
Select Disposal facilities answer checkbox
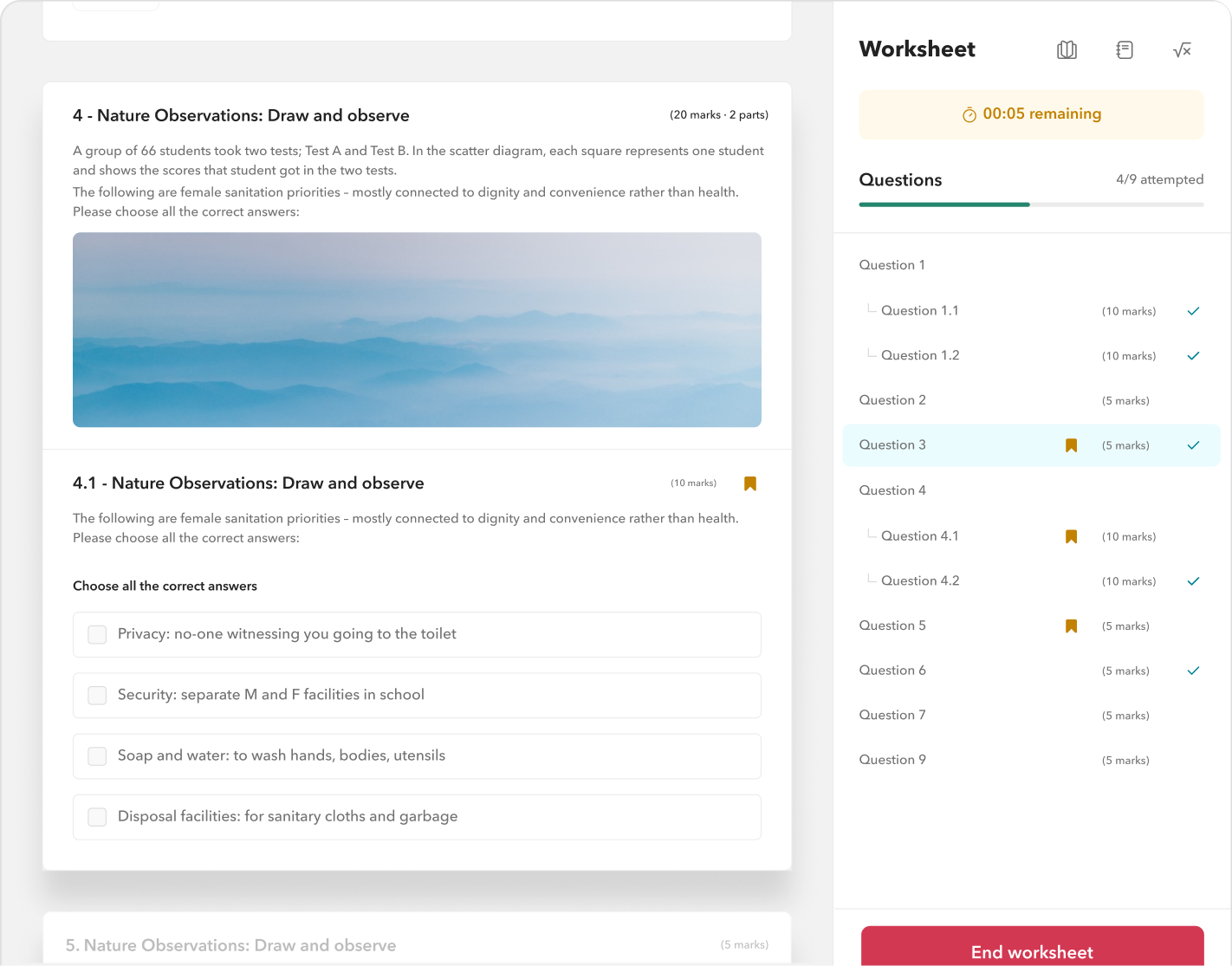pyautogui.click(x=97, y=817)
